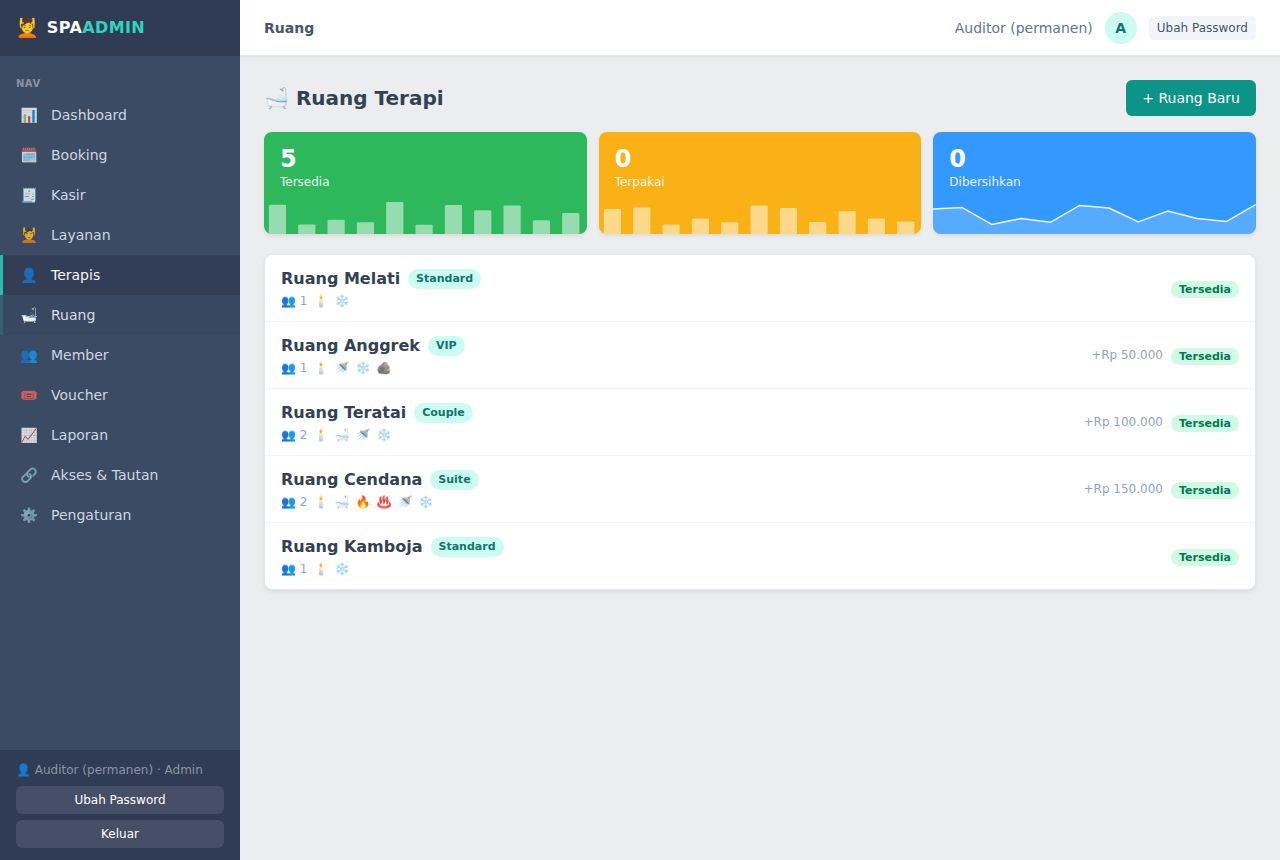Click the user avatar circle labeled A

pos(1120,28)
